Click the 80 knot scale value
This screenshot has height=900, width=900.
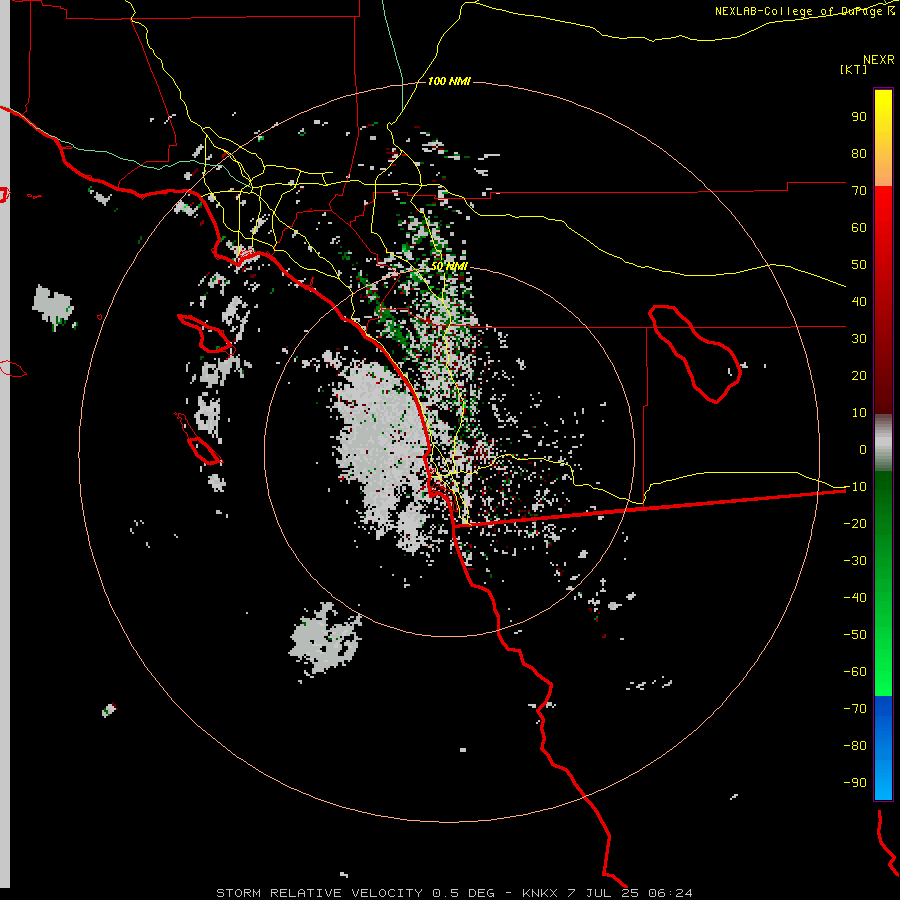859,154
